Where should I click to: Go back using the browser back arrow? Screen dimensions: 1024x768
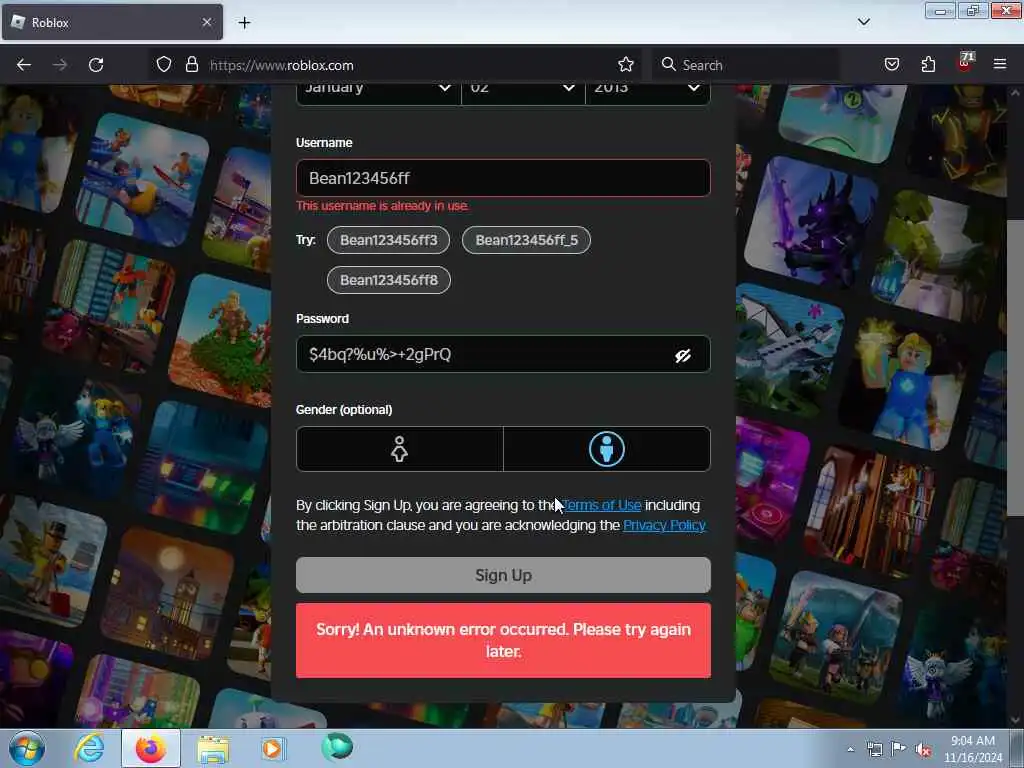pos(24,65)
